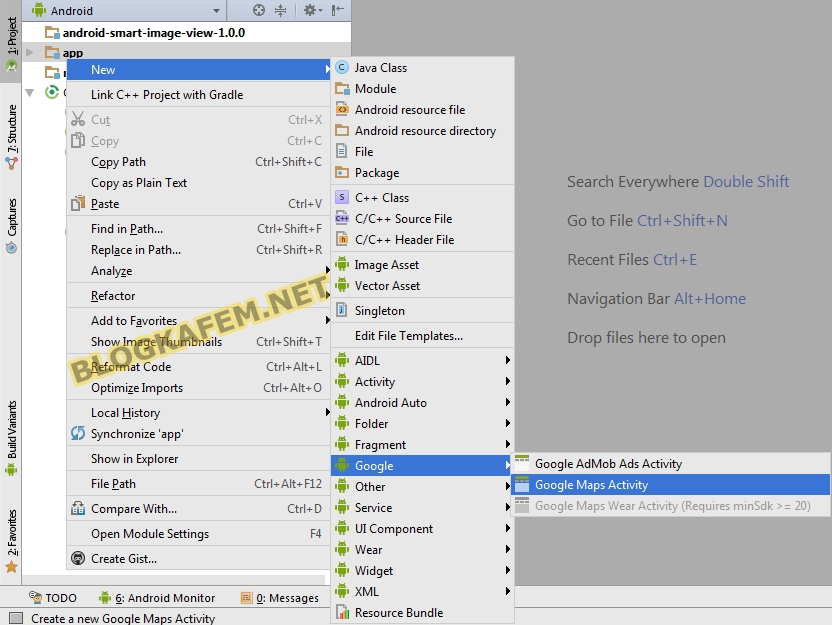Click the Synchronize 'app' refresh icon

click(x=78, y=433)
